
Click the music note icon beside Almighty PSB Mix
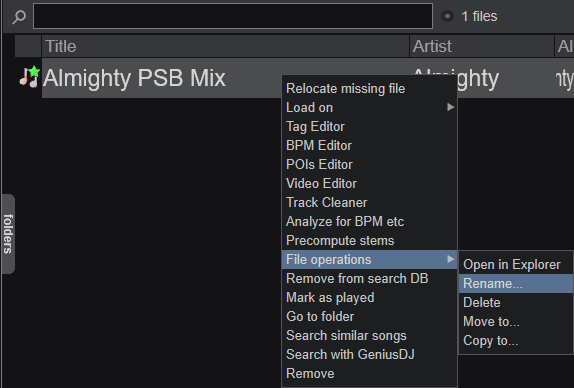coord(29,77)
